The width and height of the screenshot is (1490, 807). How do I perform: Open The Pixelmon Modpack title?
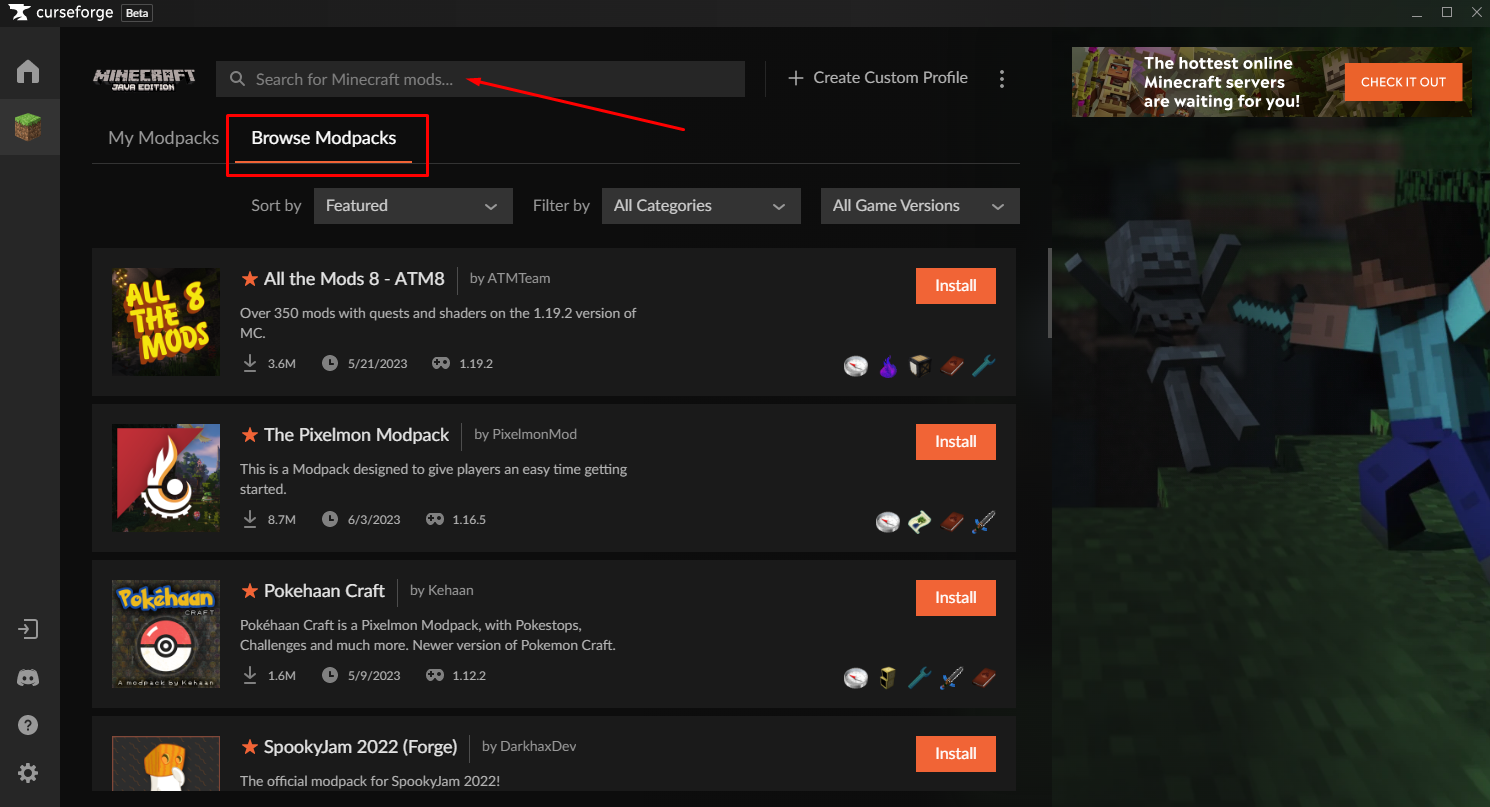pos(357,435)
